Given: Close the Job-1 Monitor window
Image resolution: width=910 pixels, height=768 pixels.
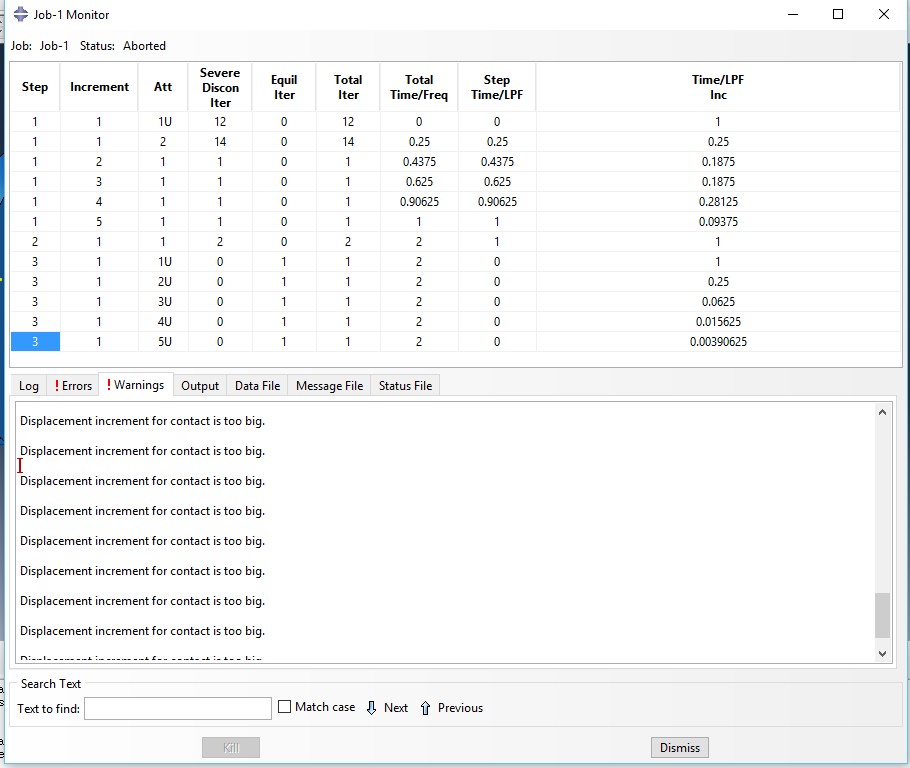Looking at the screenshot, I should coord(883,15).
